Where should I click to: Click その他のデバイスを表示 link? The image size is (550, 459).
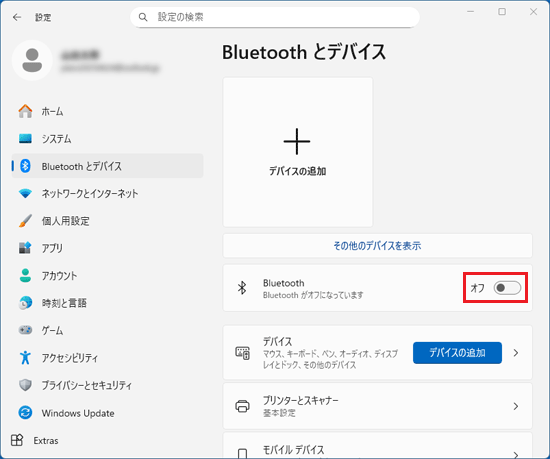point(377,245)
